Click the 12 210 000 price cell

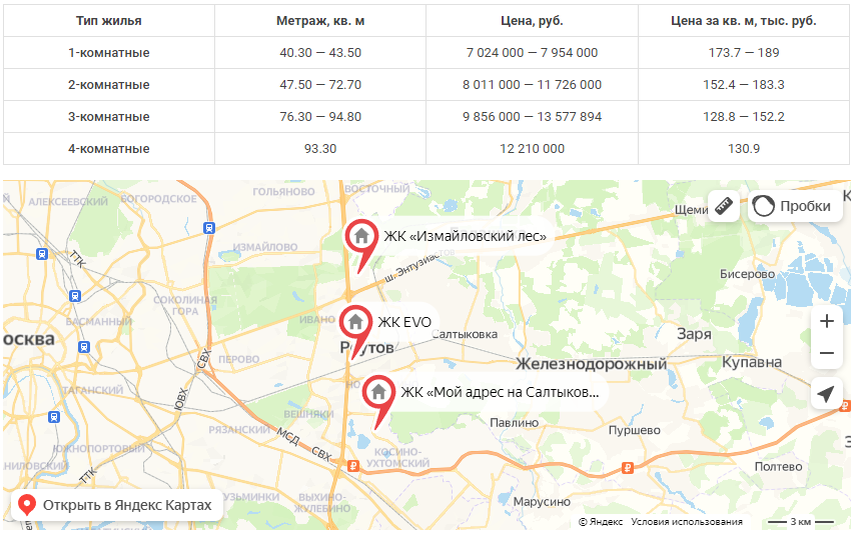[532, 148]
